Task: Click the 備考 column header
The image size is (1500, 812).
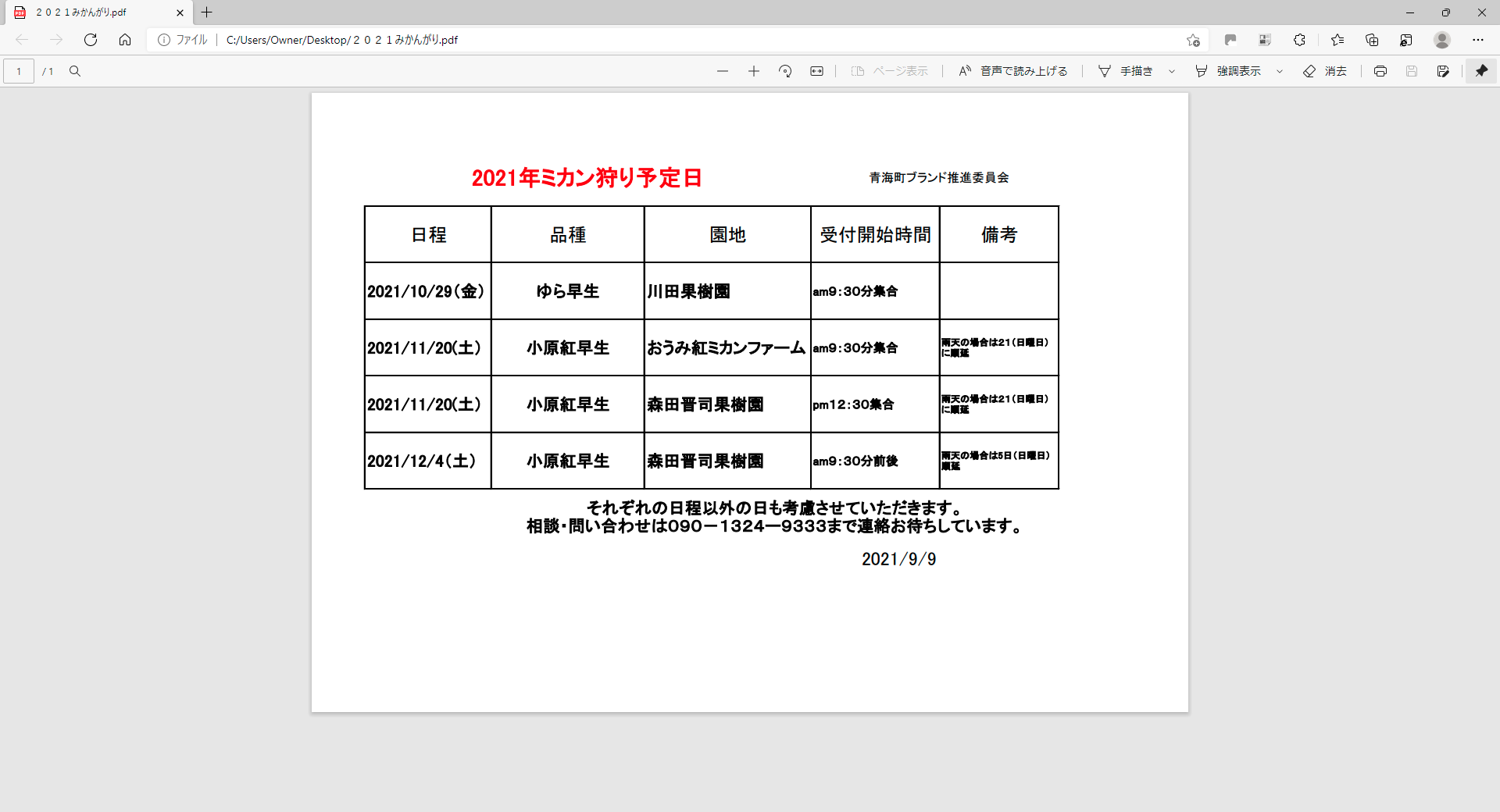Action: 999,235
